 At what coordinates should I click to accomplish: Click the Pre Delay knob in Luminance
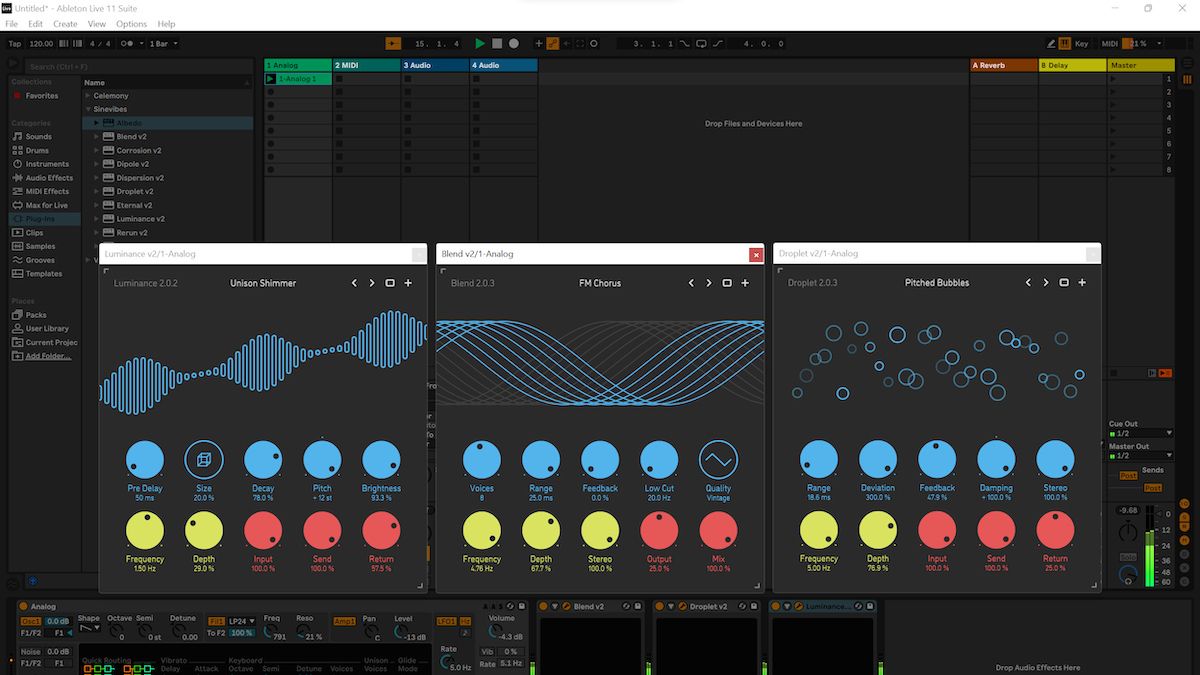[145, 460]
